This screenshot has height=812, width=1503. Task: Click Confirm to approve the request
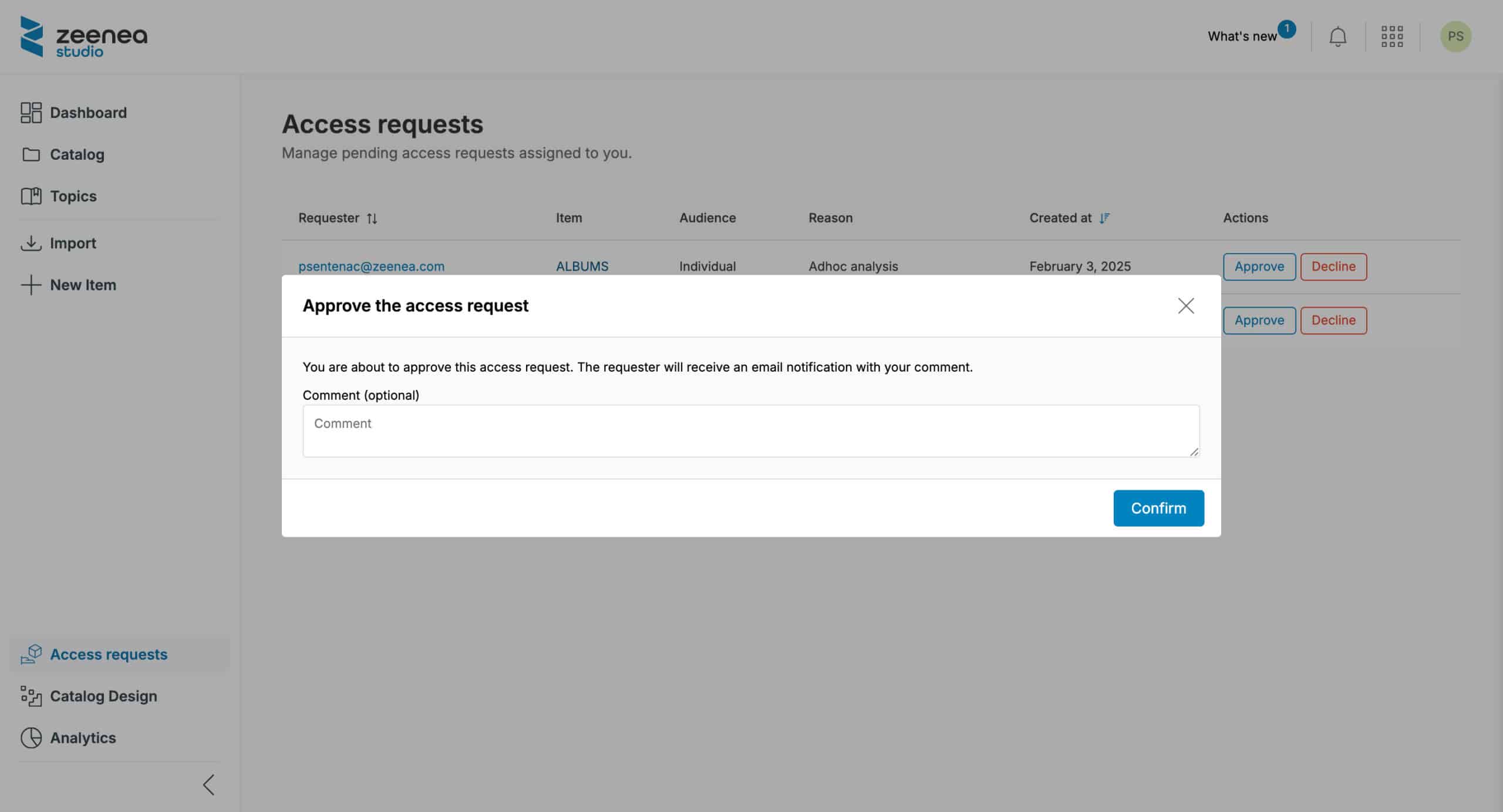coord(1159,508)
